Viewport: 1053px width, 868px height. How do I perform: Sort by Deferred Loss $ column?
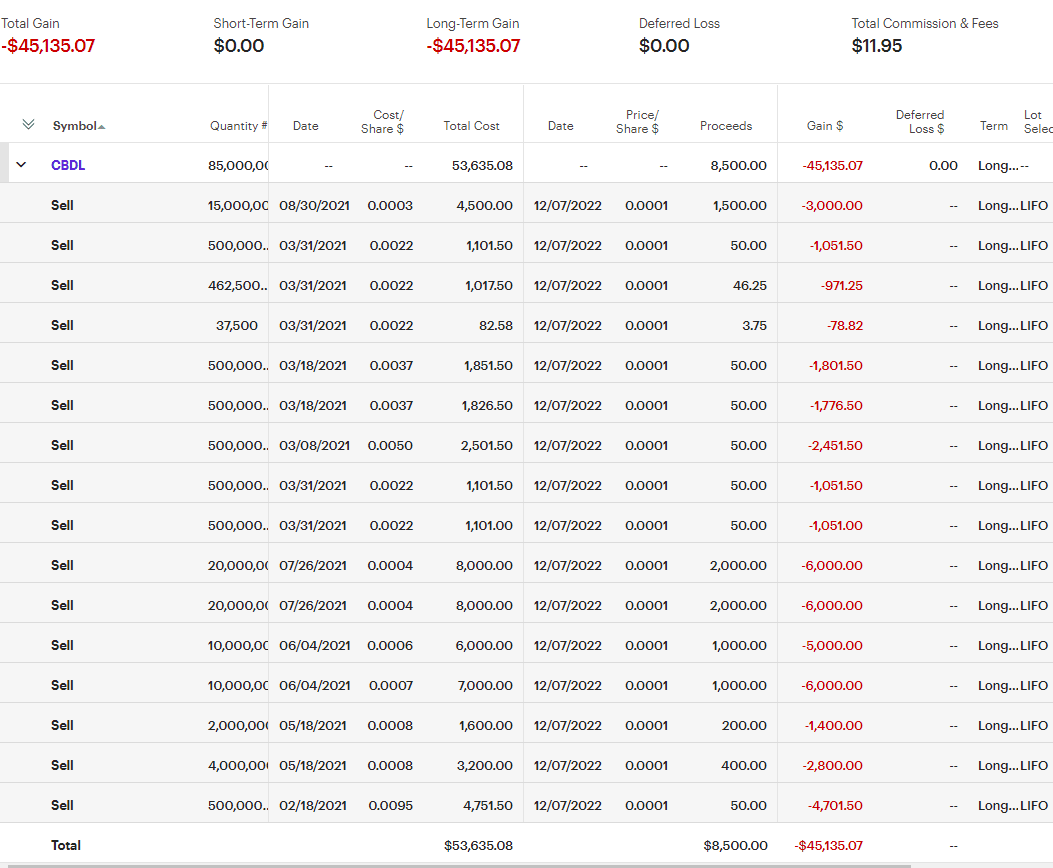pyautogui.click(x=919, y=121)
